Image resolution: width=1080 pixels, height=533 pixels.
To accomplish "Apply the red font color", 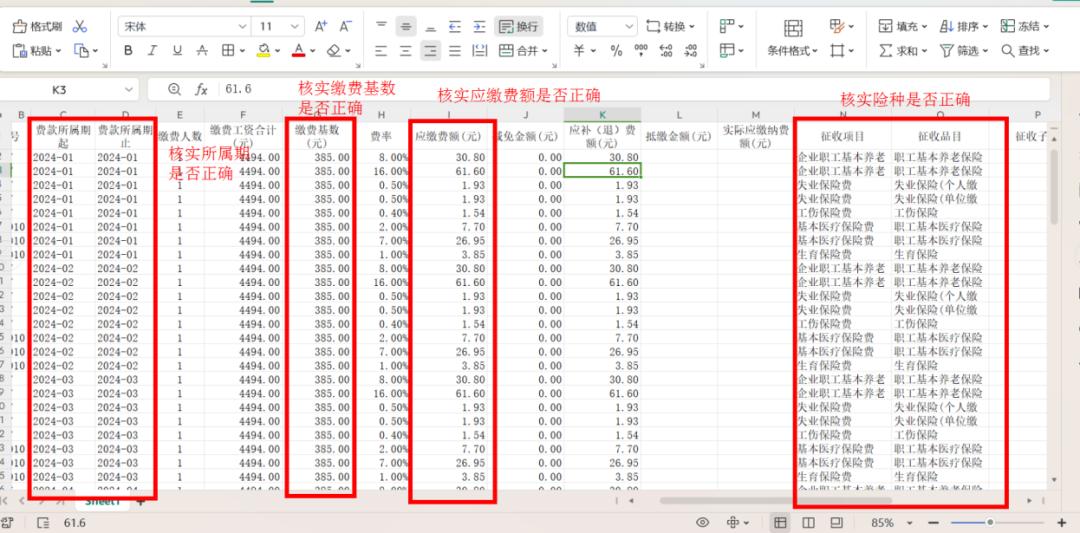I will [x=298, y=50].
